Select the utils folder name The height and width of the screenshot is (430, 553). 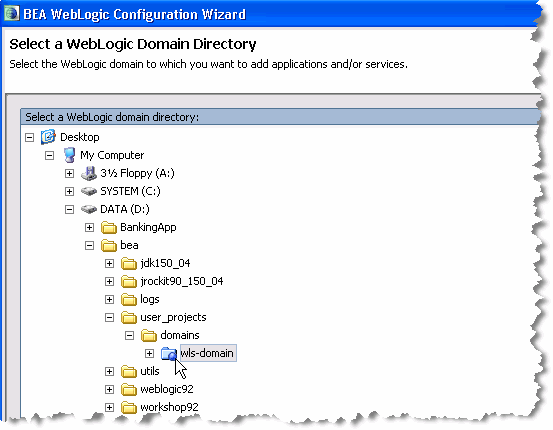tap(150, 371)
